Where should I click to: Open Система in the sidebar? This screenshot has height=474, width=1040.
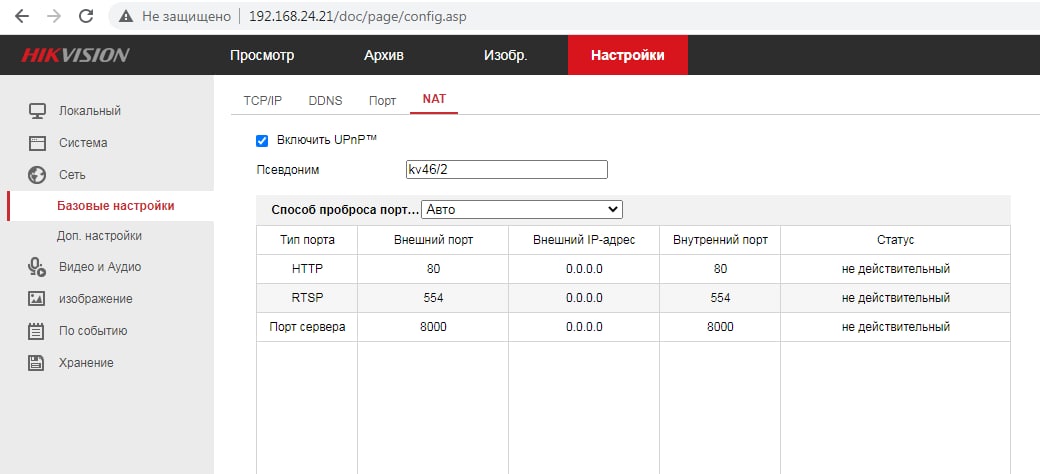83,143
